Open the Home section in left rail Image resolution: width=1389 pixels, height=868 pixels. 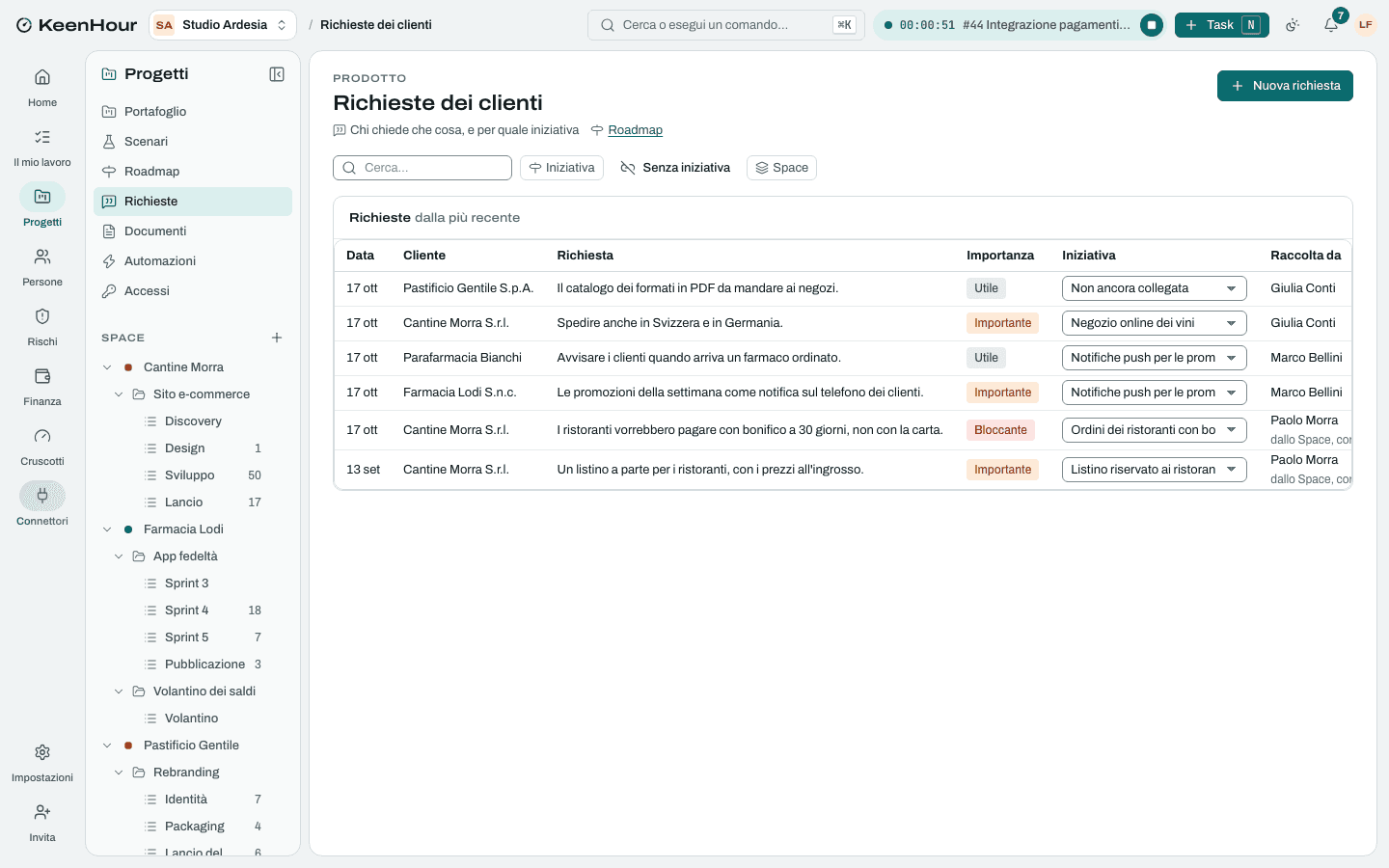point(42,87)
